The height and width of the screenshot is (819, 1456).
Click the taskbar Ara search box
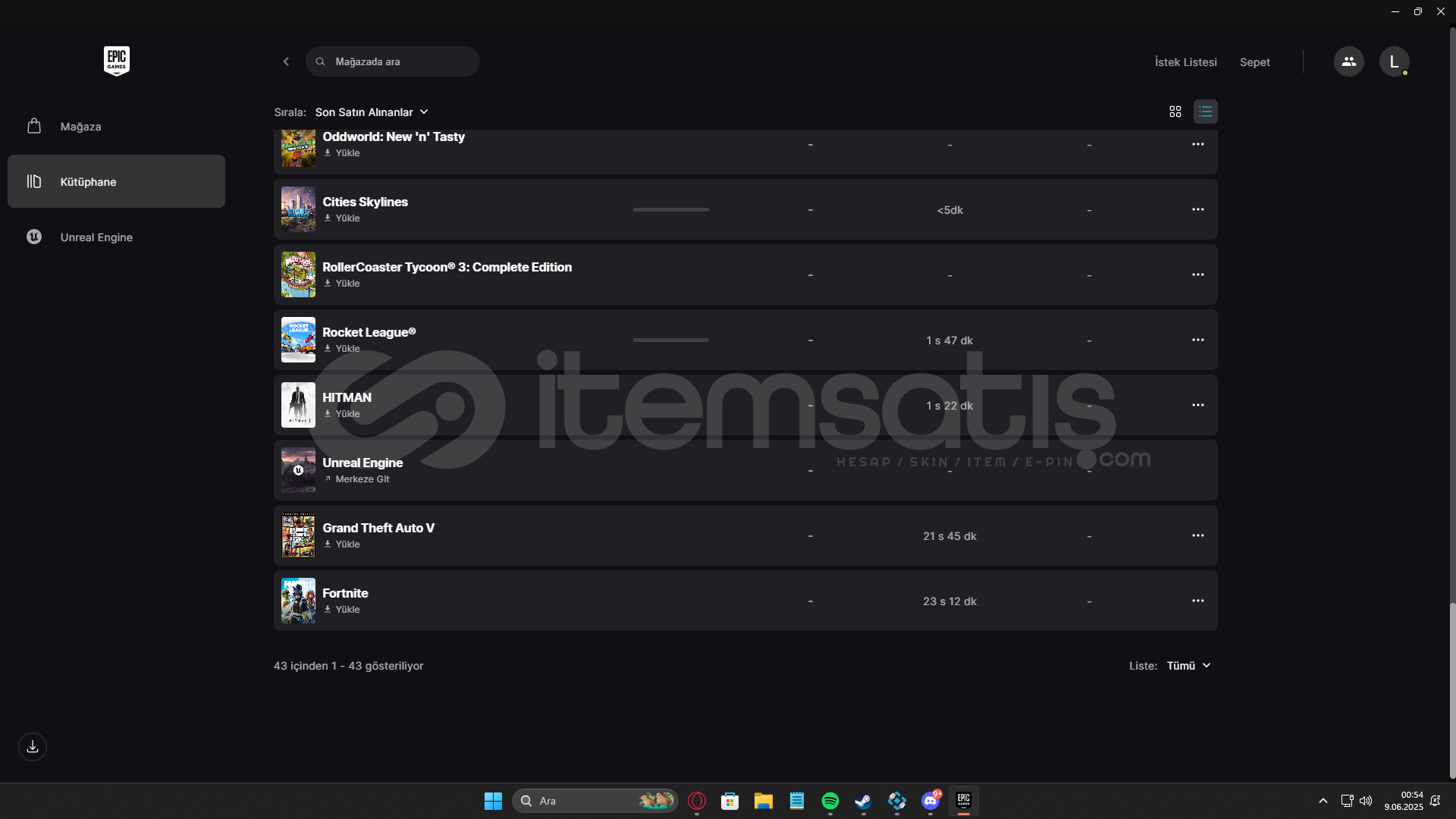[x=595, y=801]
